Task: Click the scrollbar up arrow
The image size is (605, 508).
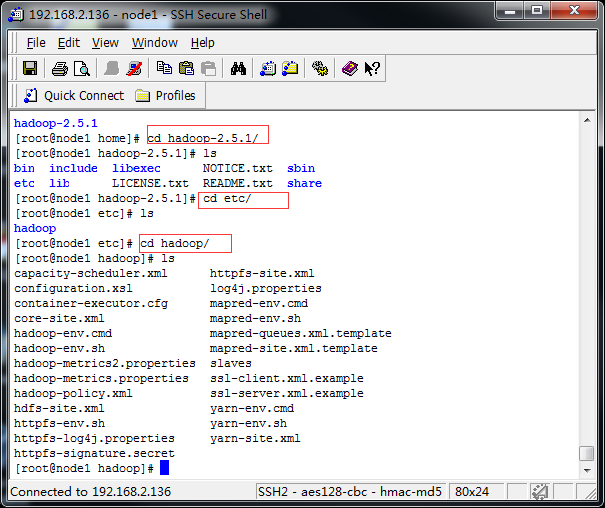Action: pyautogui.click(x=587, y=120)
